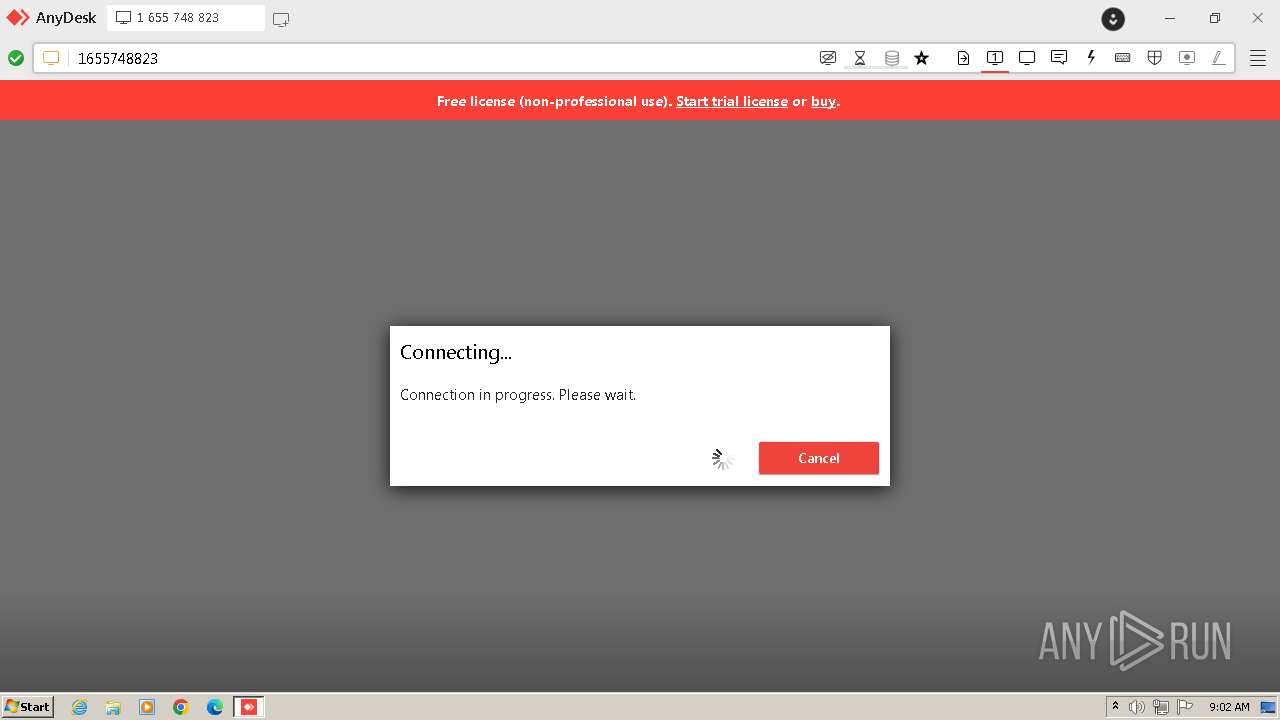Select the AnyDesk taskbar button

tap(249, 707)
